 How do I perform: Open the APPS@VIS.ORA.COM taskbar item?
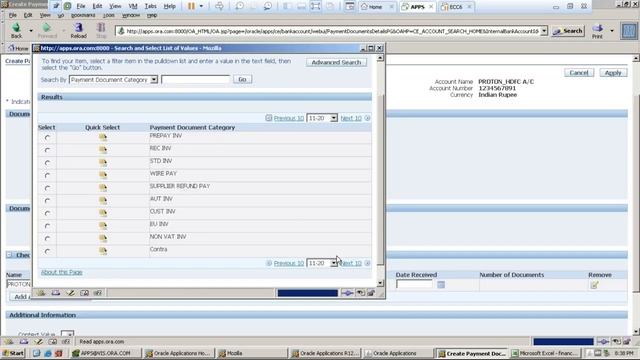pos(105,353)
